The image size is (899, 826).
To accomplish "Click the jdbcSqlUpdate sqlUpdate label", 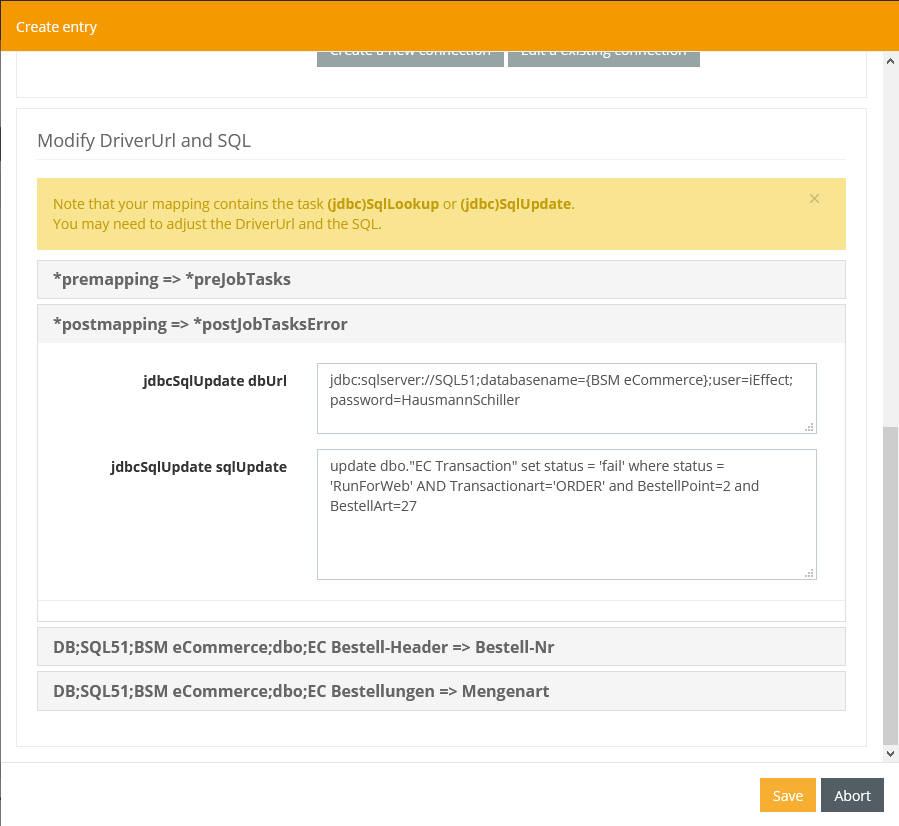I will (x=198, y=467).
